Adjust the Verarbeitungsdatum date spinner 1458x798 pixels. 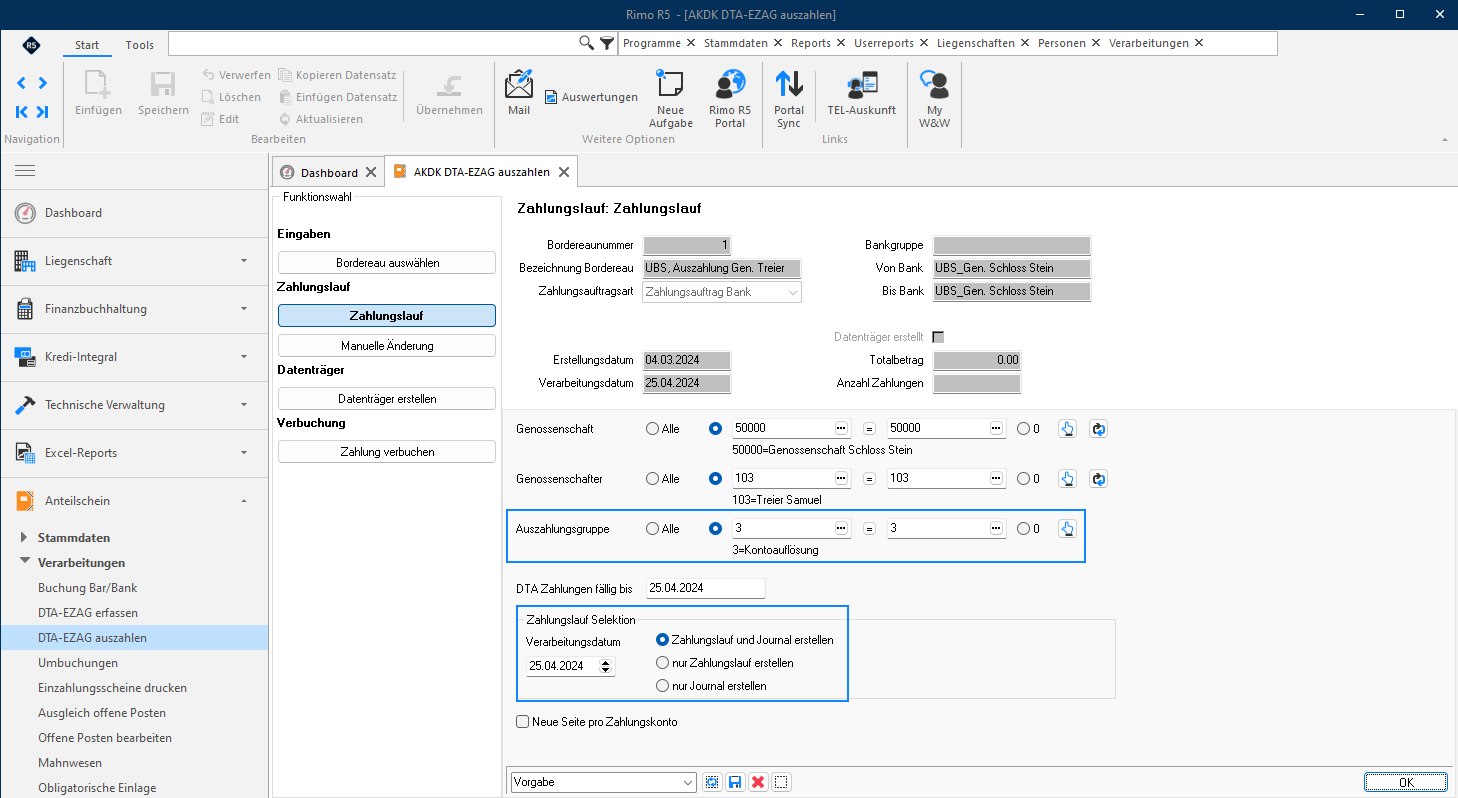pos(606,666)
